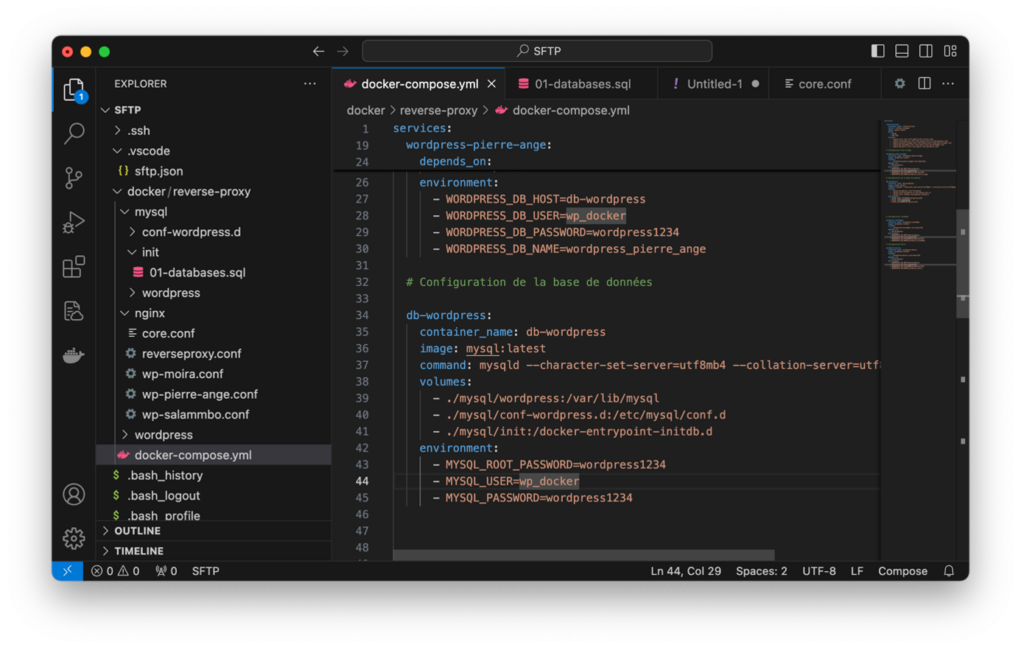Open Explorer's Views and More Actions ellipsis
The height and width of the screenshot is (653, 1024).
[x=310, y=84]
